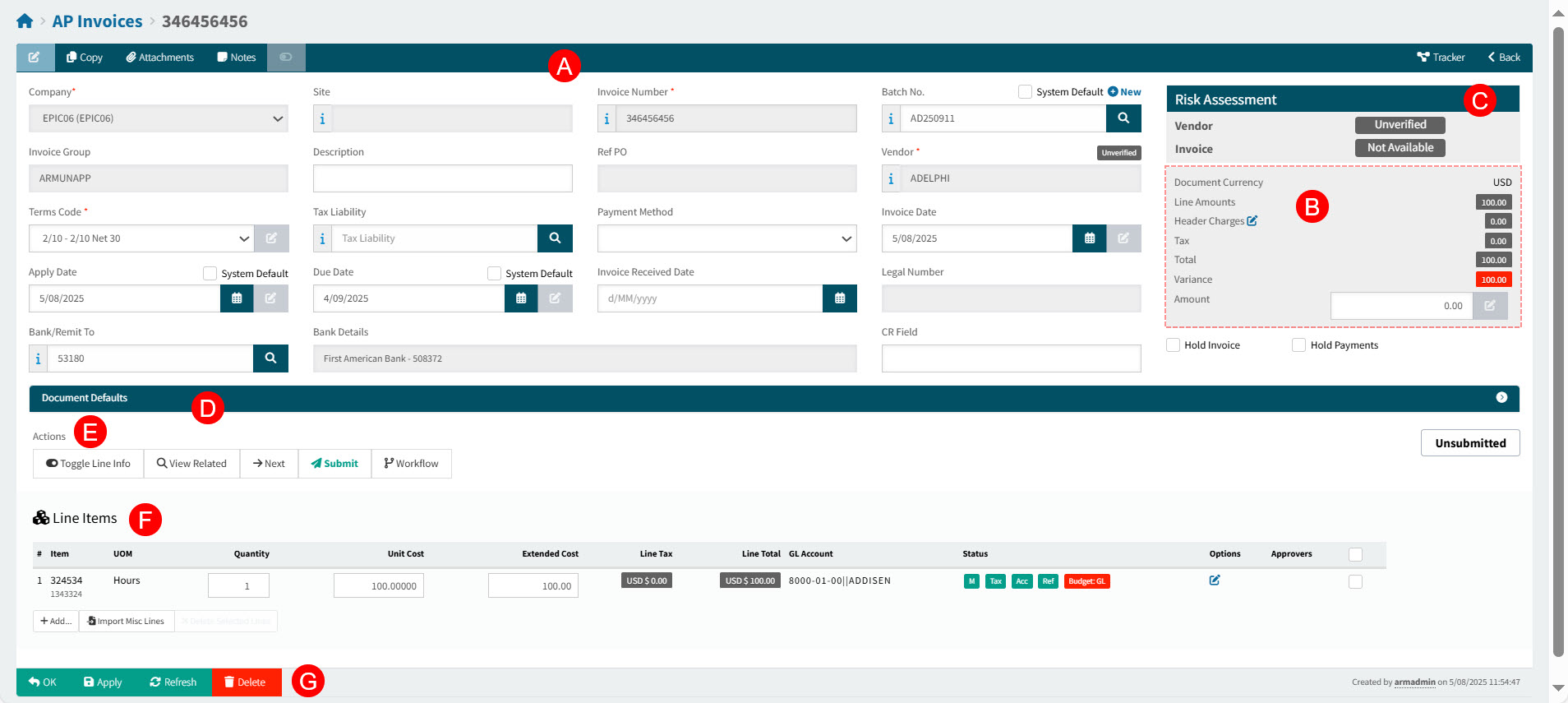Open the Invoice Received Date calendar

839,298
